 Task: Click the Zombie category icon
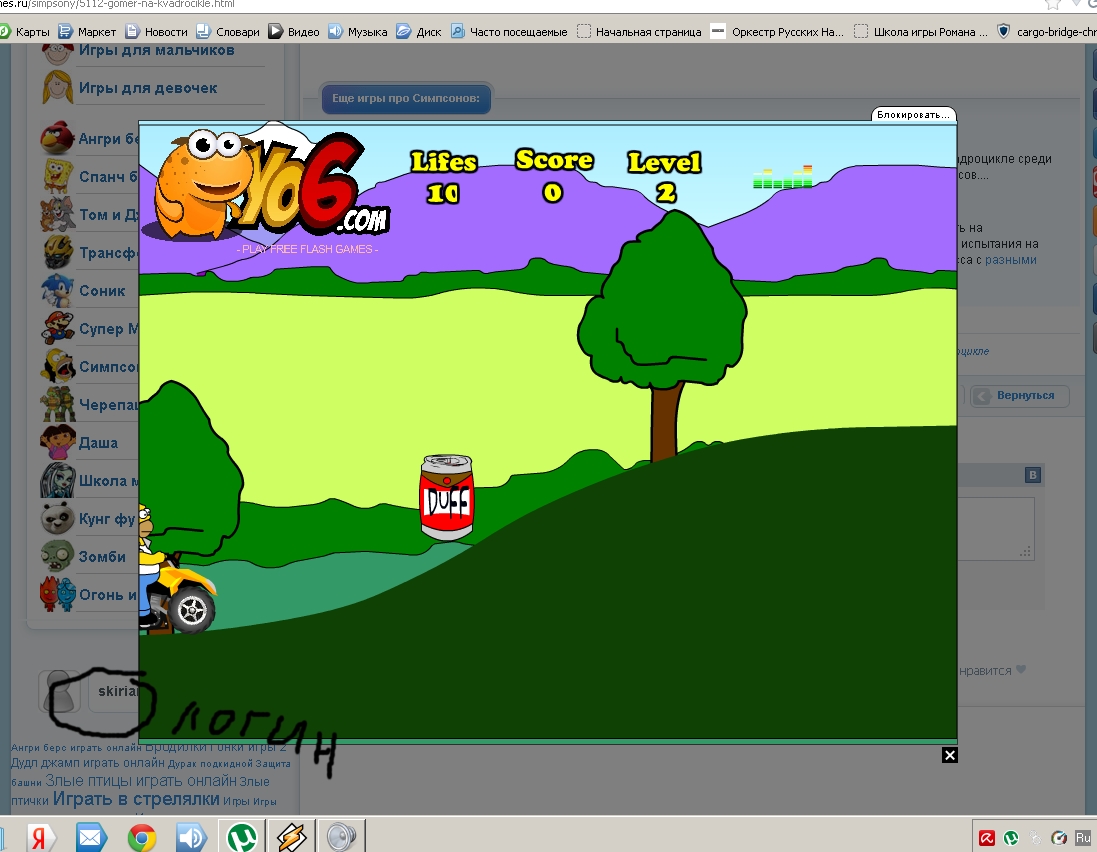57,557
